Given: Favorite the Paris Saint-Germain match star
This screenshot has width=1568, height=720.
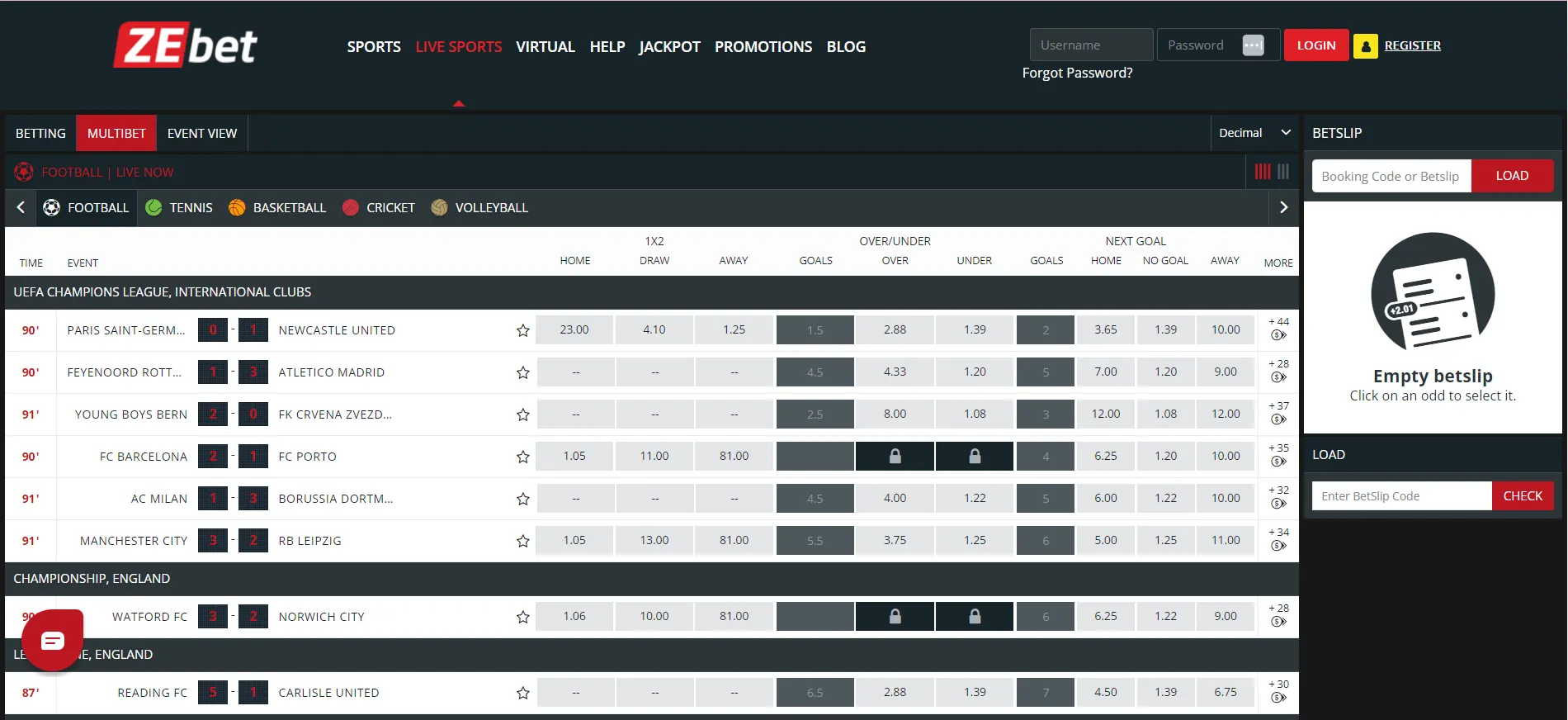Looking at the screenshot, I should pyautogui.click(x=522, y=330).
